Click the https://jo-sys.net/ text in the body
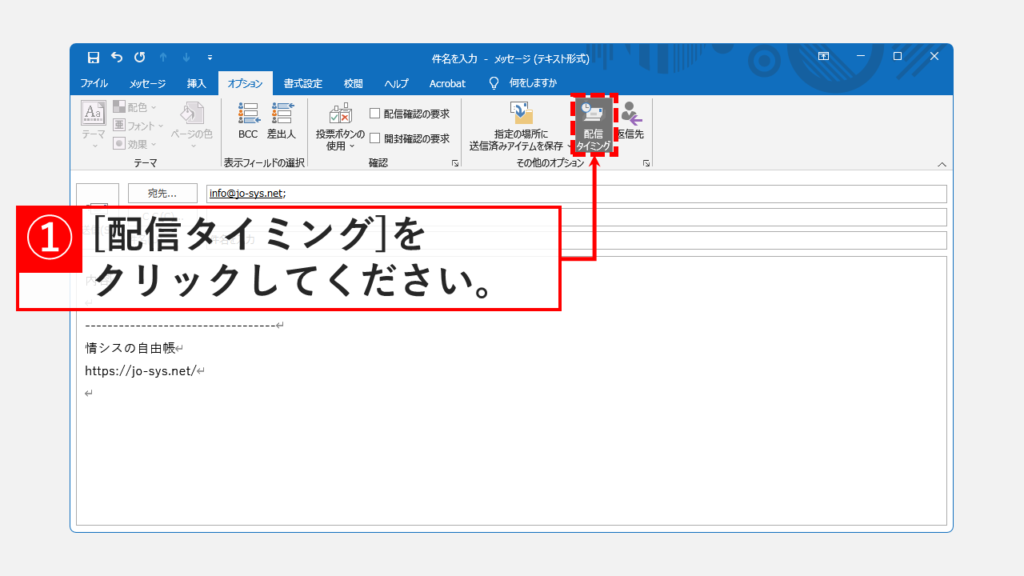The height and width of the screenshot is (576, 1024). (x=140, y=371)
